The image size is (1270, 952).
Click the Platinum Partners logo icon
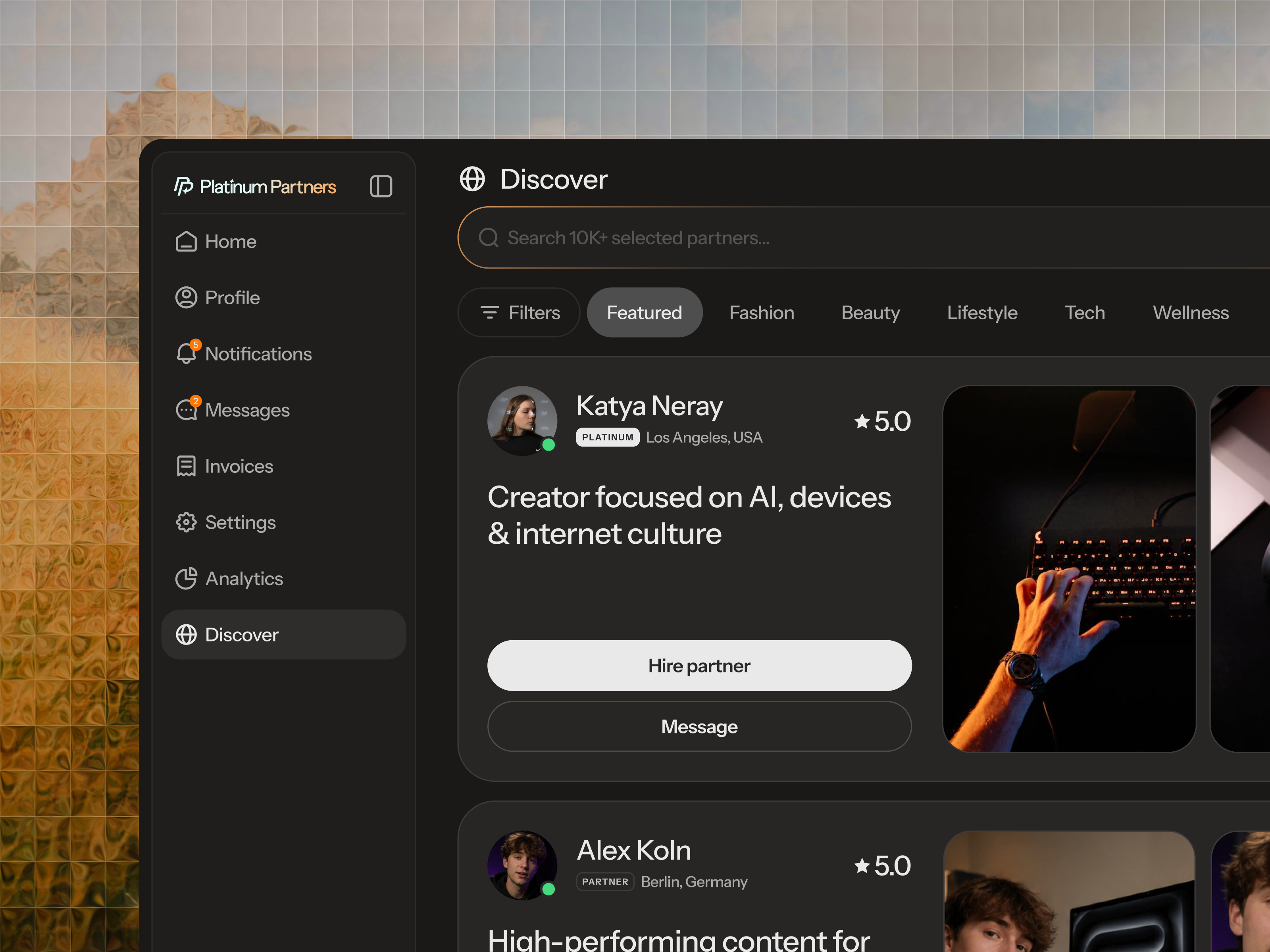183,186
